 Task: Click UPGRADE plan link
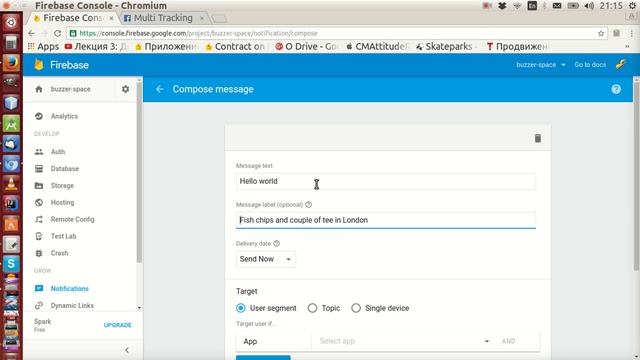click(x=118, y=325)
